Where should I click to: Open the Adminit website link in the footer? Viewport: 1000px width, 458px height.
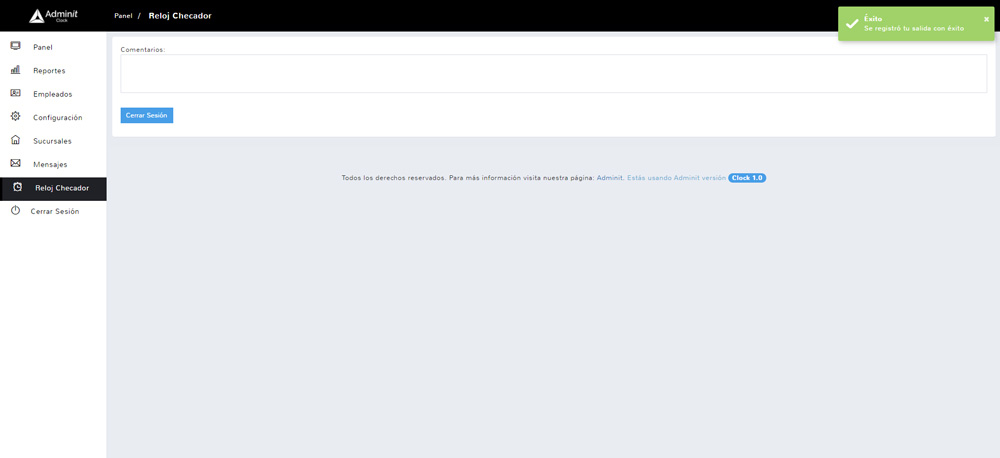609,178
